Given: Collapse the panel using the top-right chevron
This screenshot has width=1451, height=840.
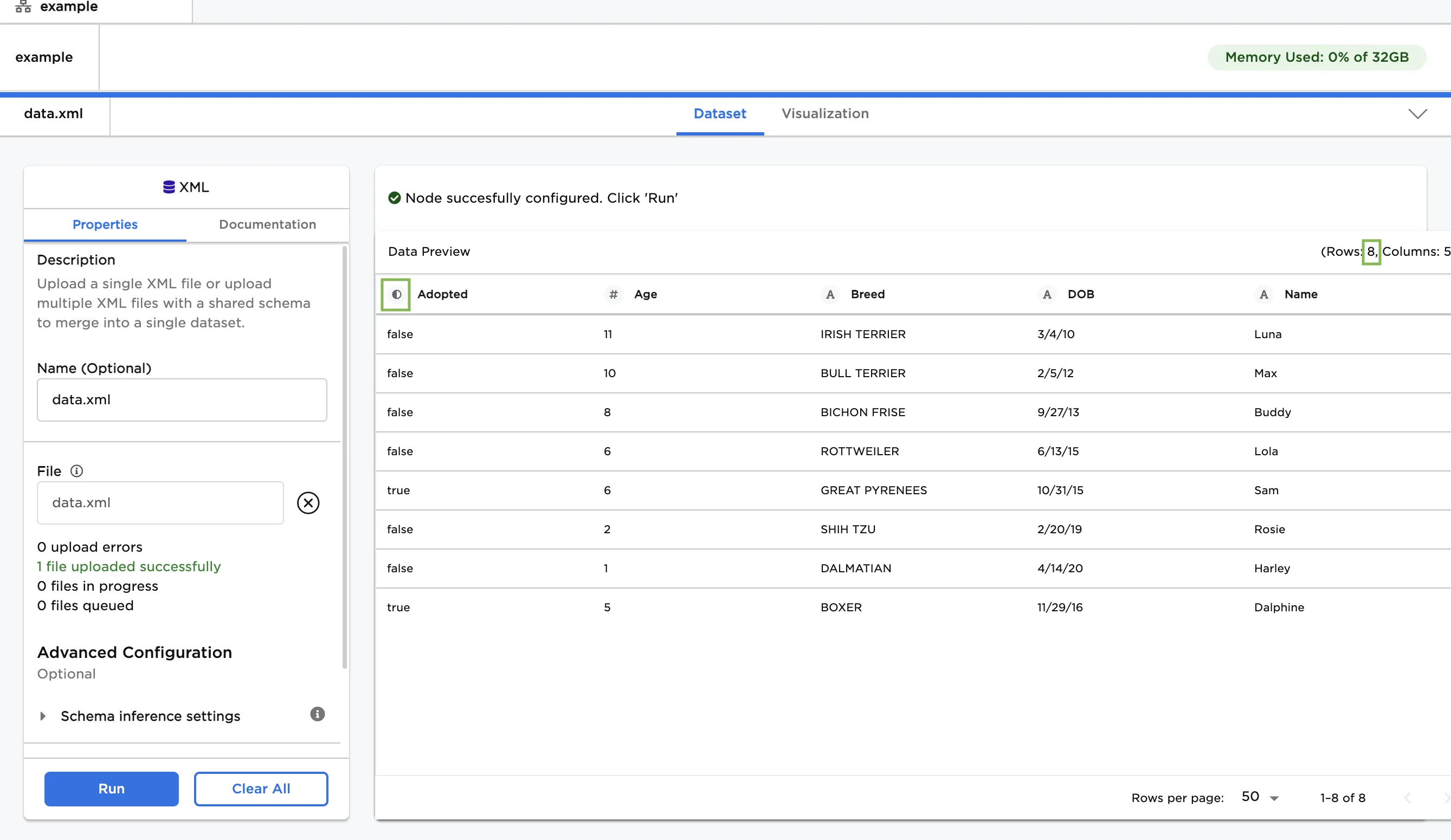Looking at the screenshot, I should (1417, 113).
